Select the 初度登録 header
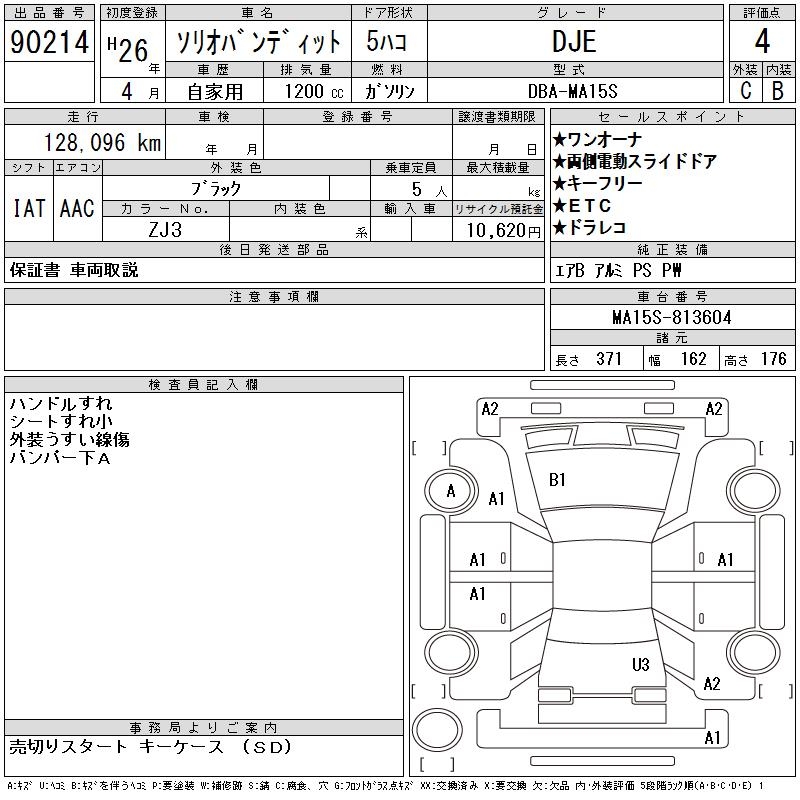The width and height of the screenshot is (800, 800). (x=132, y=13)
